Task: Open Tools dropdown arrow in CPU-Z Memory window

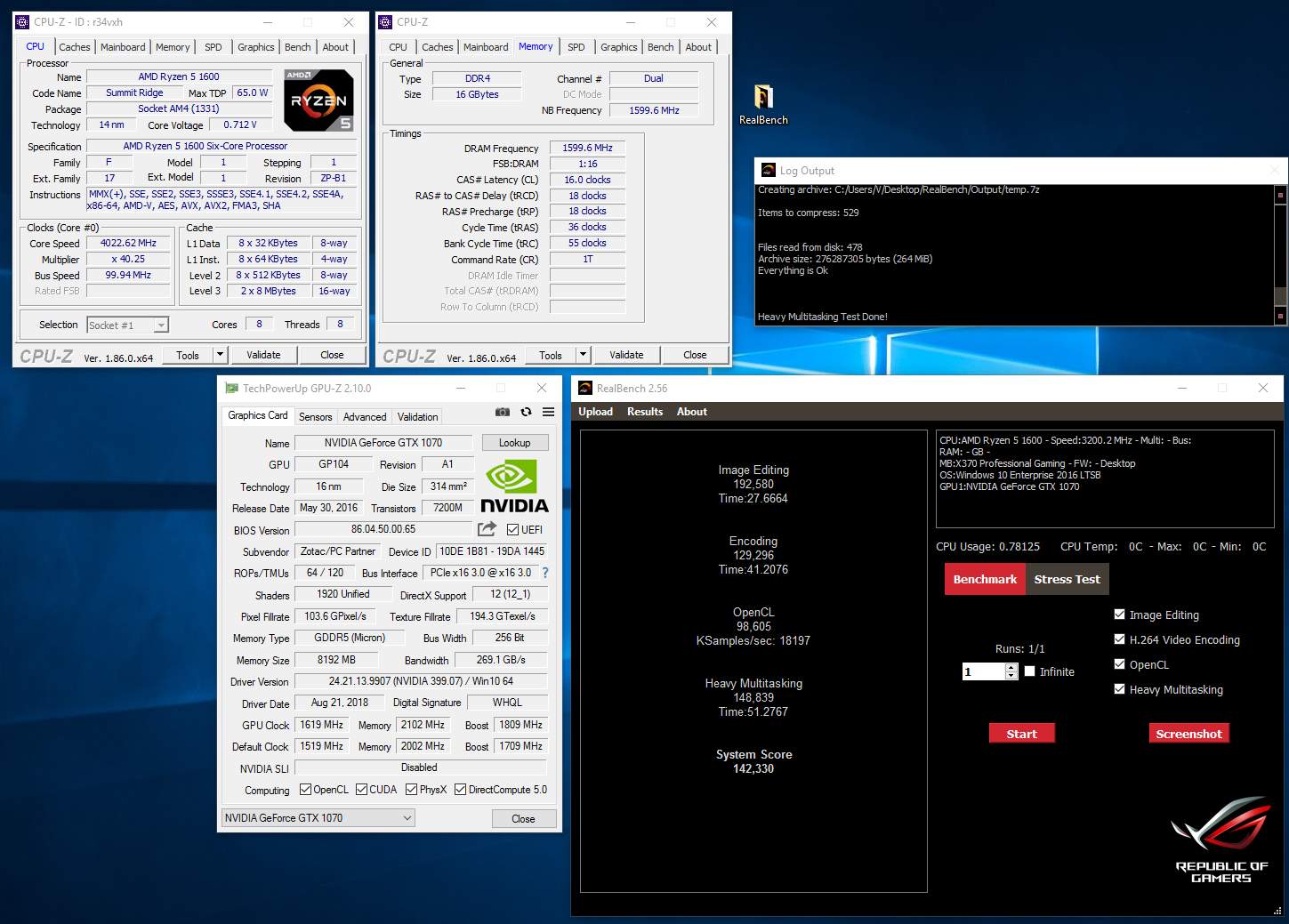Action: (583, 355)
